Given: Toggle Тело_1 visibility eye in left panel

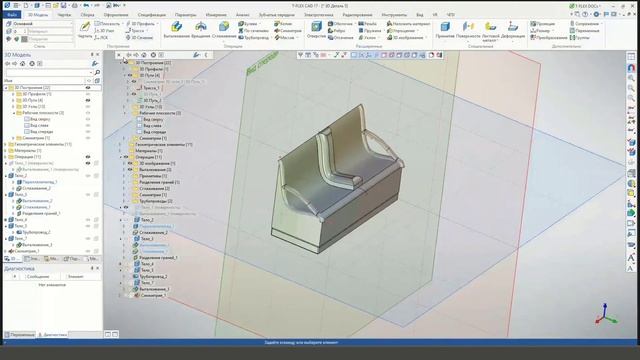Looking at the screenshot, I should coord(88,163).
